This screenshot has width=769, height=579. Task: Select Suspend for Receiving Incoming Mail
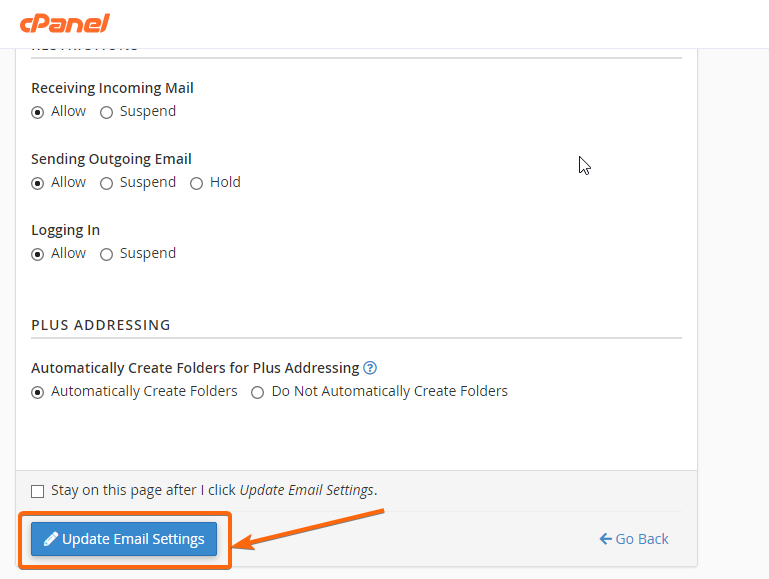pyautogui.click(x=106, y=112)
